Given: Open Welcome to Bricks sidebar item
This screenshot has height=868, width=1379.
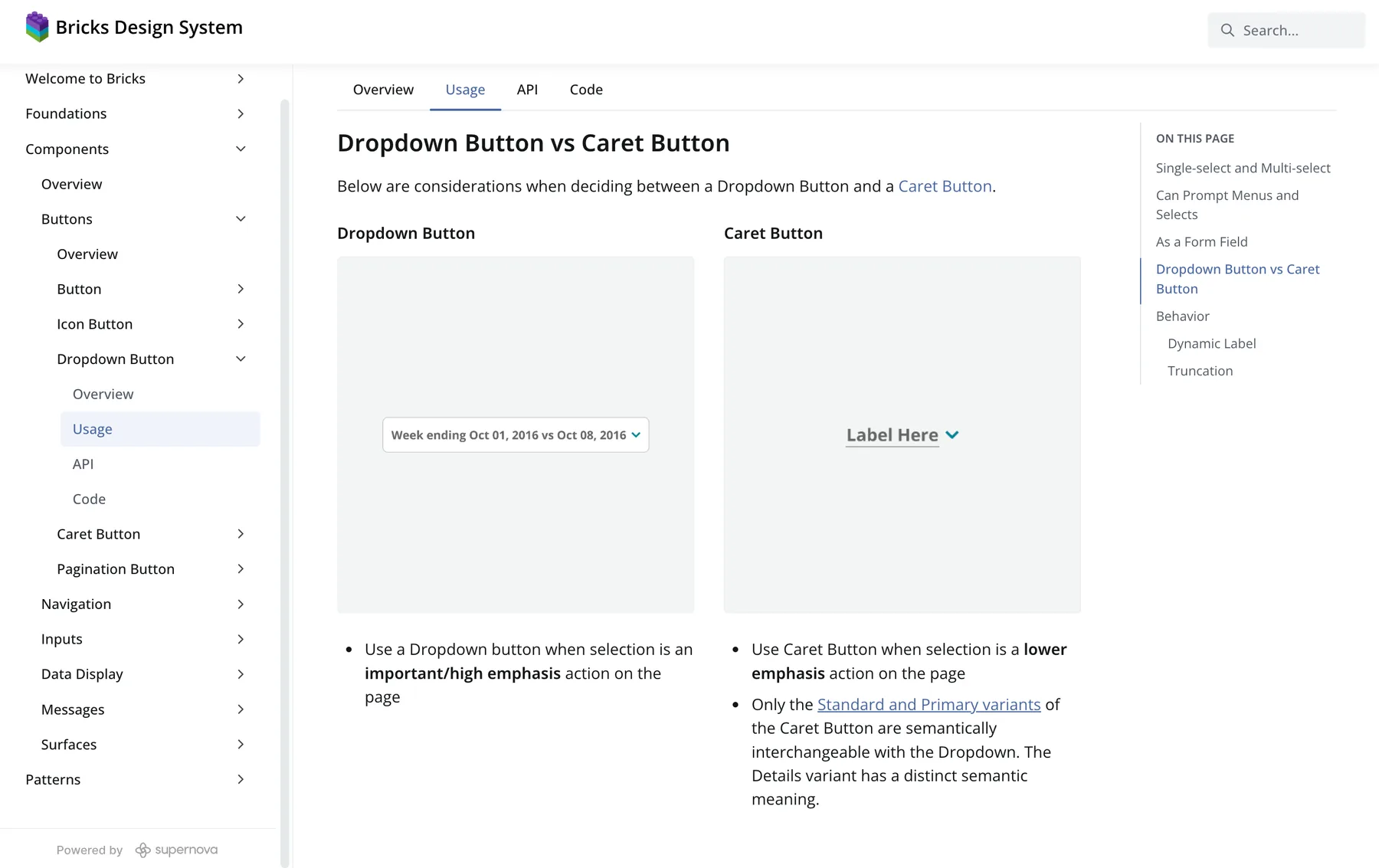Looking at the screenshot, I should coord(85,79).
